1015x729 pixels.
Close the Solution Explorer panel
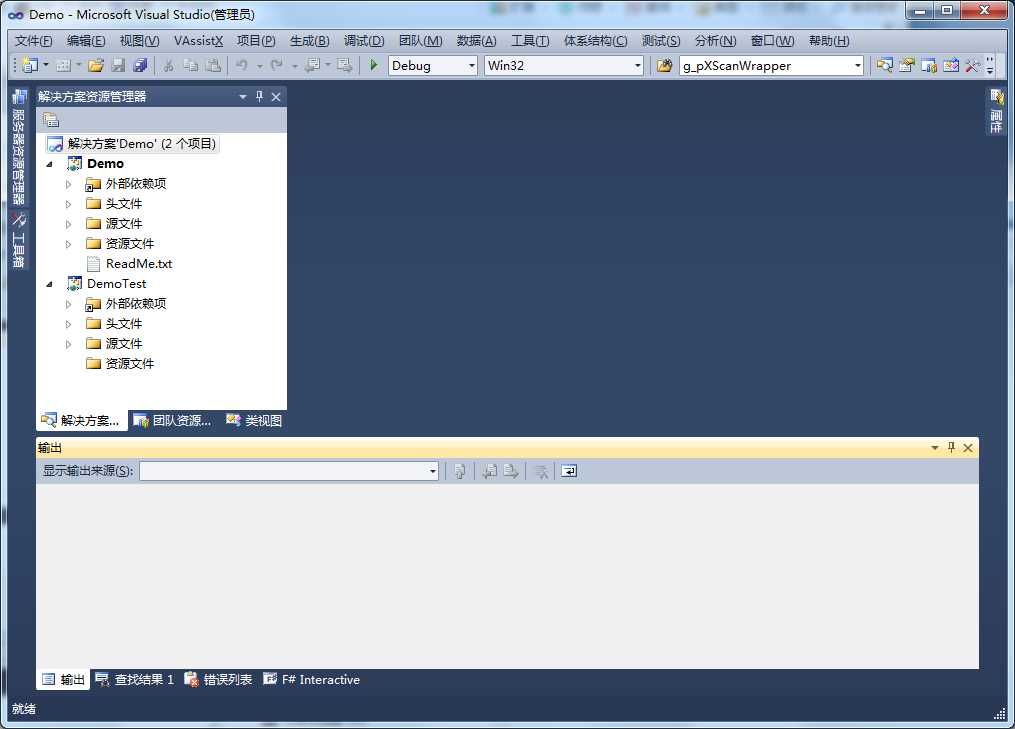click(276, 96)
